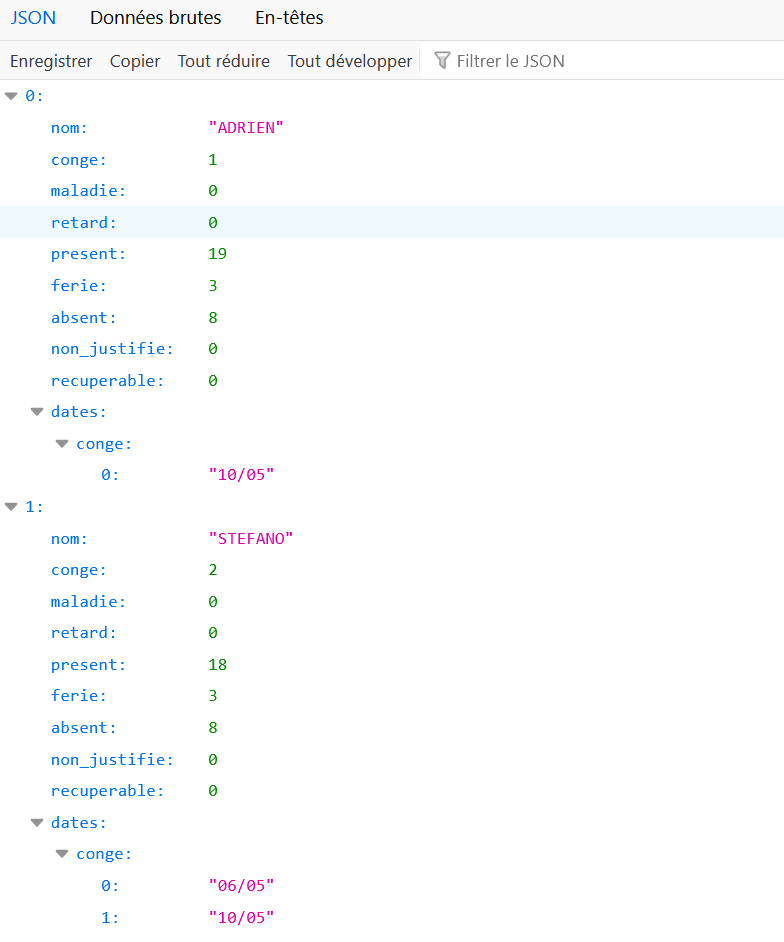This screenshot has height=942, width=784.
Task: Collapse the root item 1 twisty
Action: tap(12, 507)
